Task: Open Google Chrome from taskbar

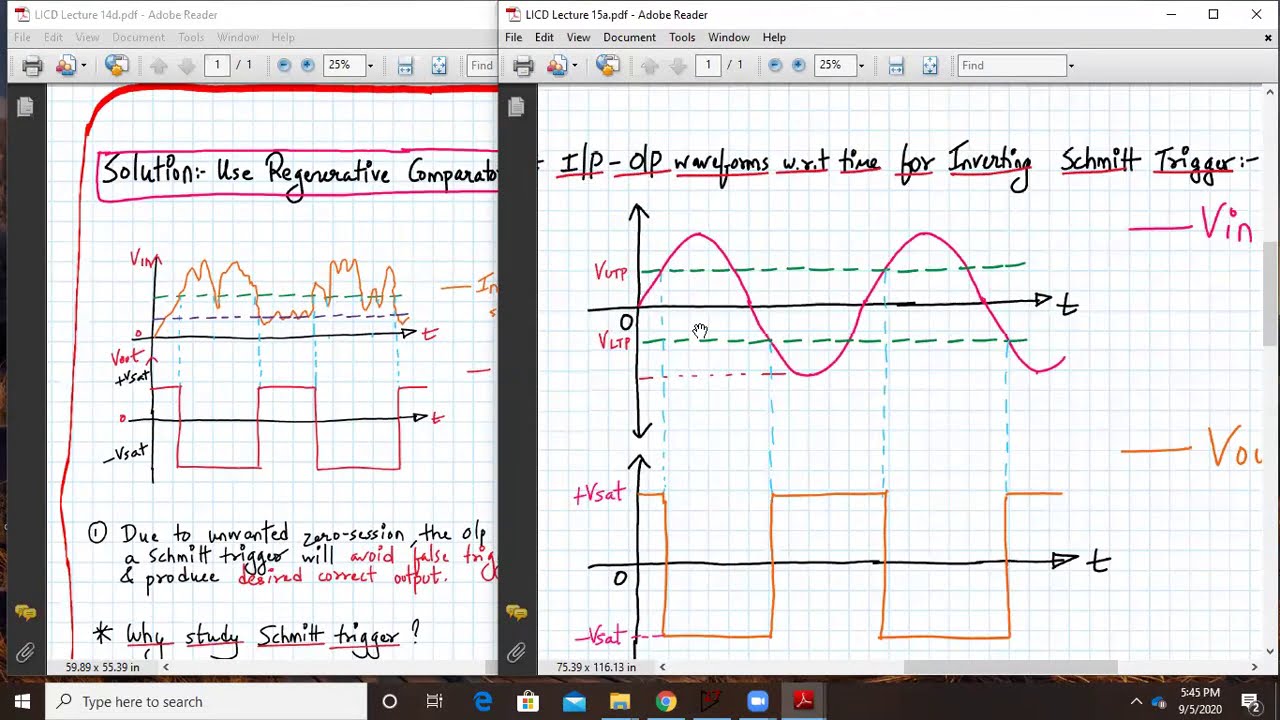Action: point(666,701)
